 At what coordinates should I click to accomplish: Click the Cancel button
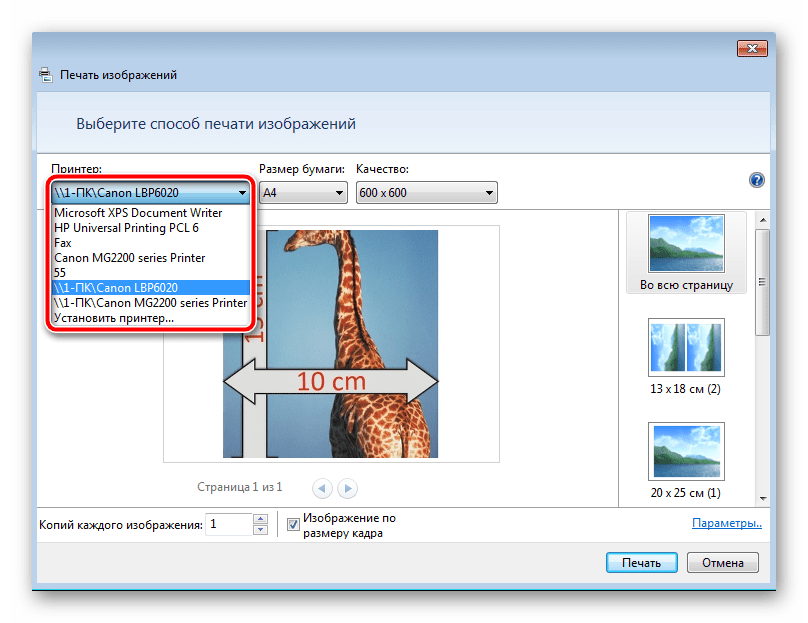(722, 563)
